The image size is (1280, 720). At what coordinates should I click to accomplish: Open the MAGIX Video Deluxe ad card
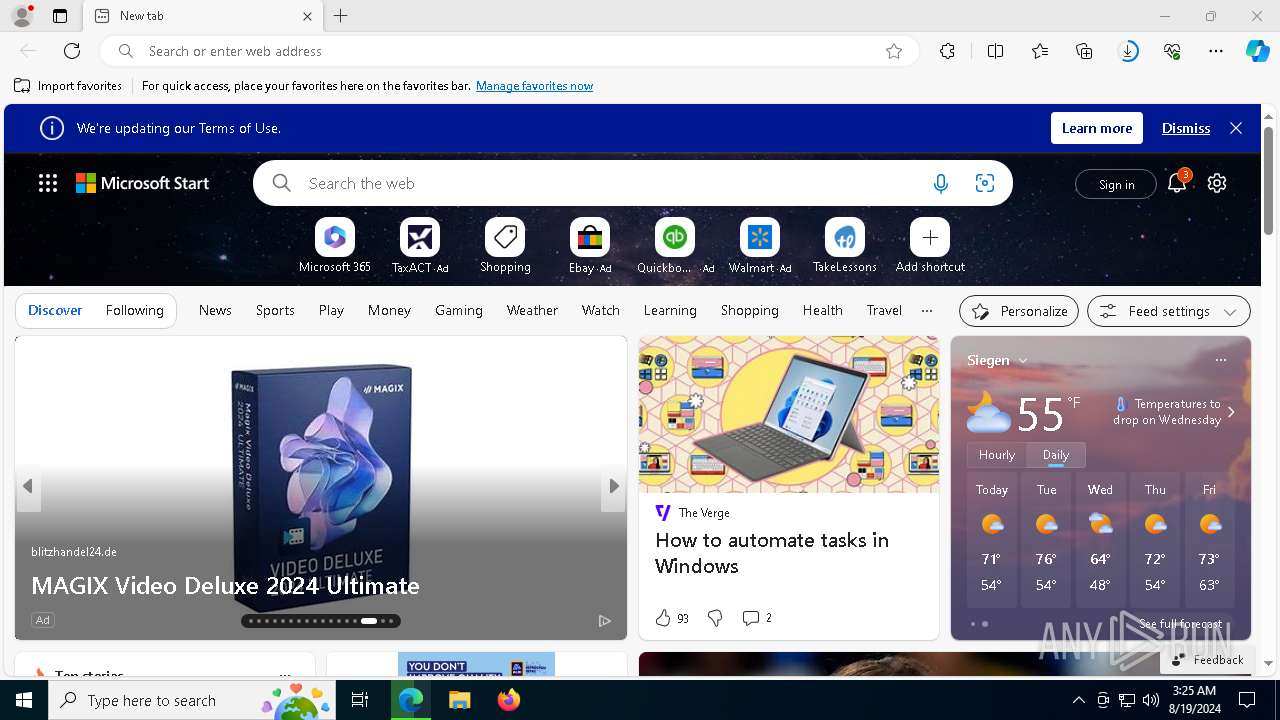coord(321,488)
